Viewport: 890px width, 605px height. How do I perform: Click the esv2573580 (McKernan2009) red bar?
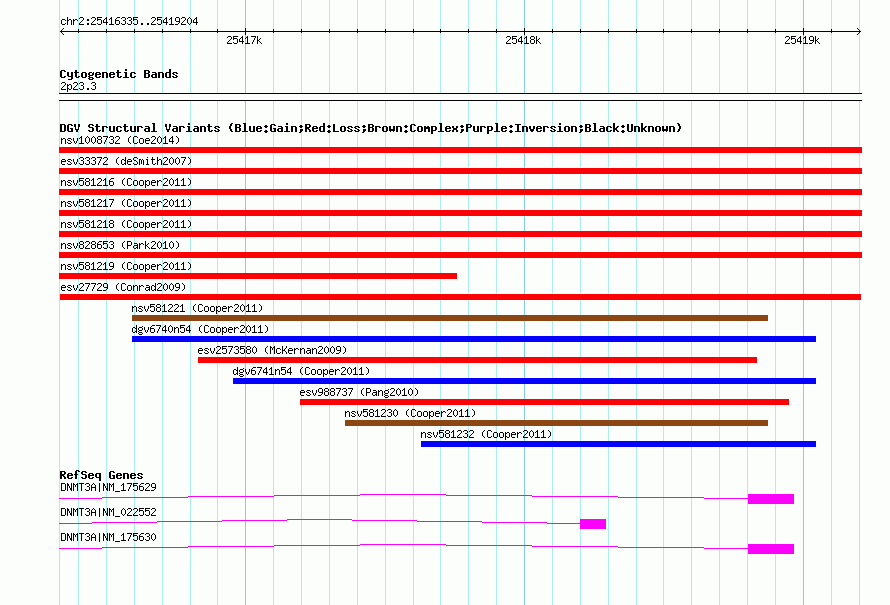pos(477,360)
